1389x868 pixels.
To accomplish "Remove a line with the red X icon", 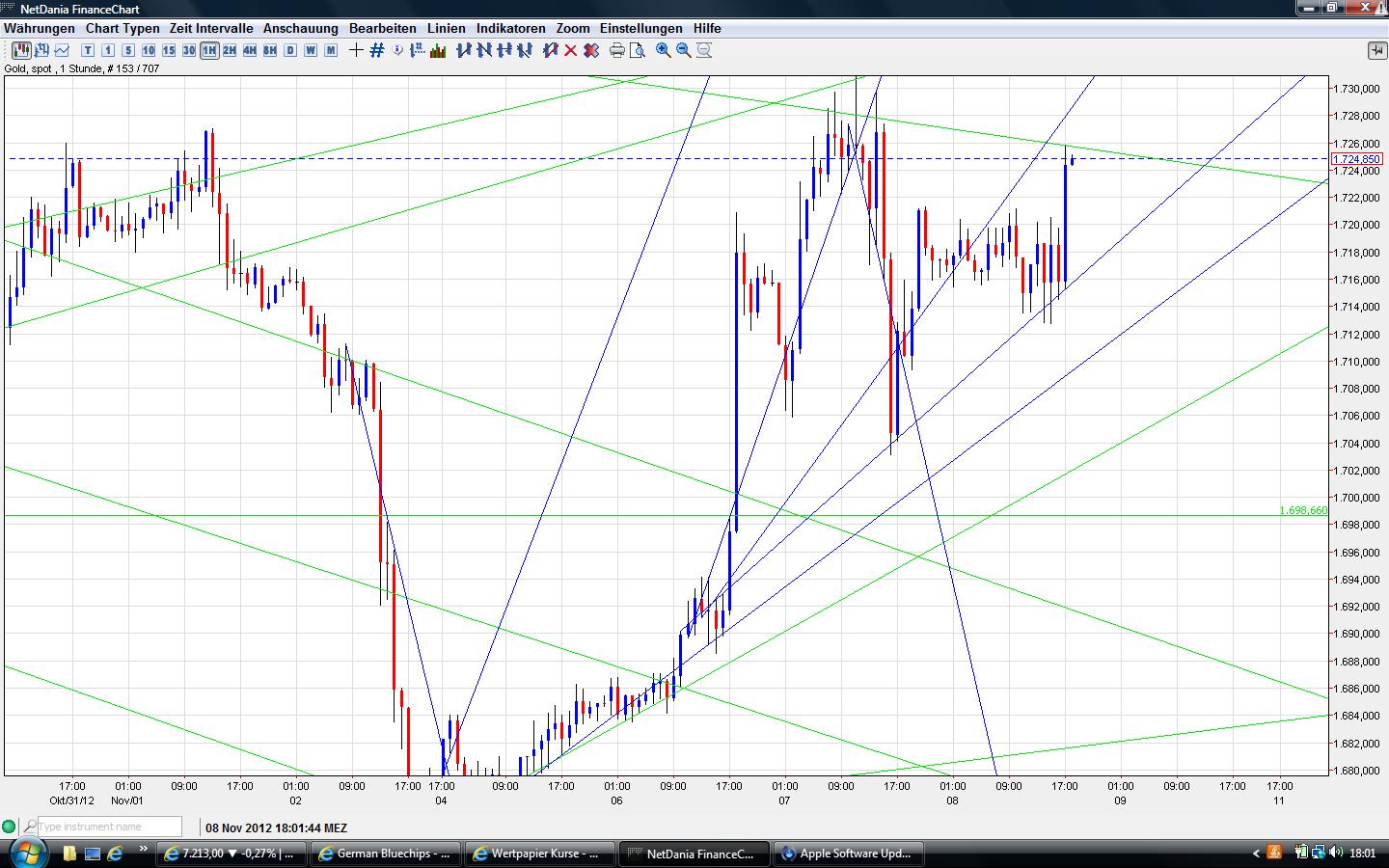I will [572, 50].
